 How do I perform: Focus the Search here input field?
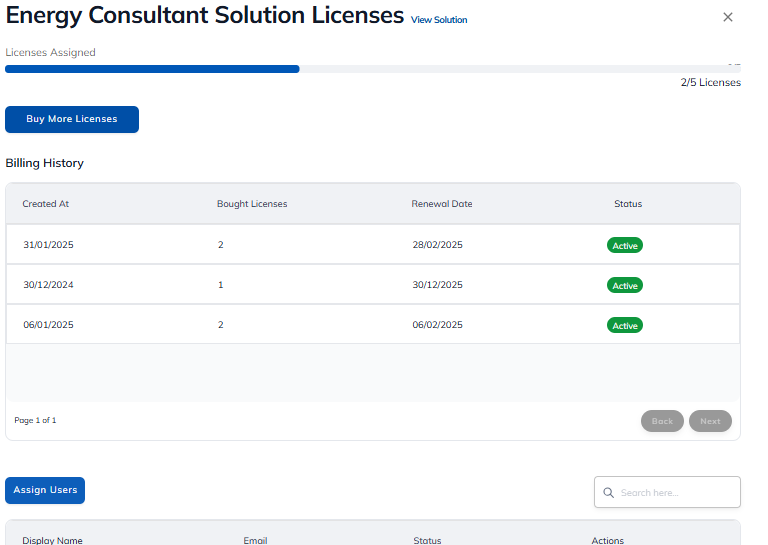point(675,493)
